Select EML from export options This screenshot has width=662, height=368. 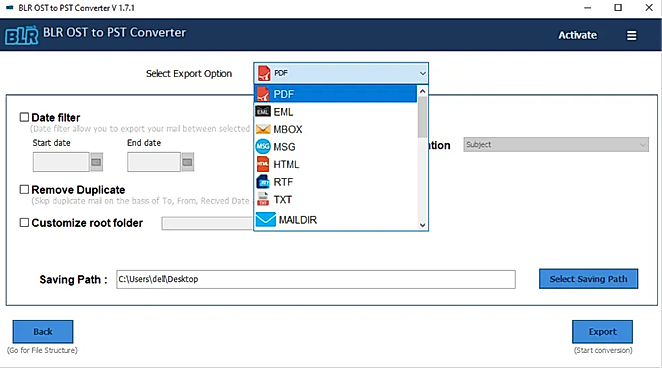pyautogui.click(x=336, y=112)
